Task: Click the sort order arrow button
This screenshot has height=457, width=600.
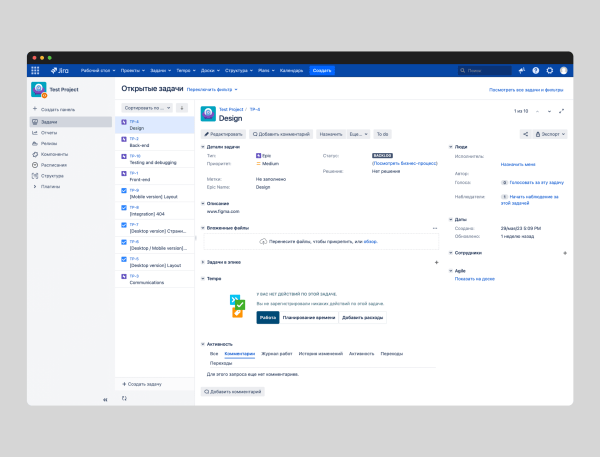Action: pyautogui.click(x=182, y=108)
